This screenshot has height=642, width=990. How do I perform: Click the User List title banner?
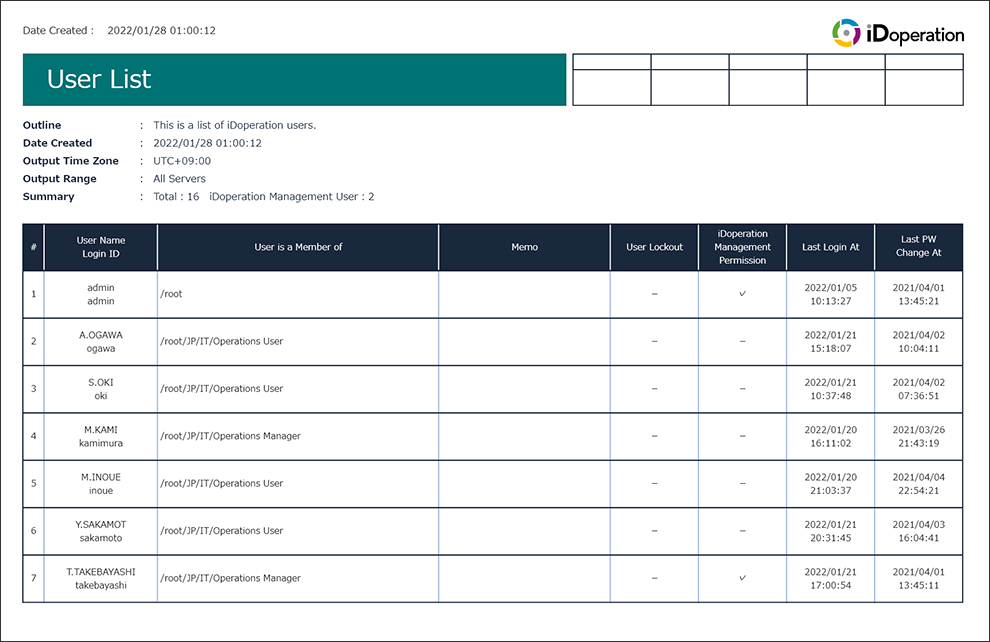pos(294,80)
